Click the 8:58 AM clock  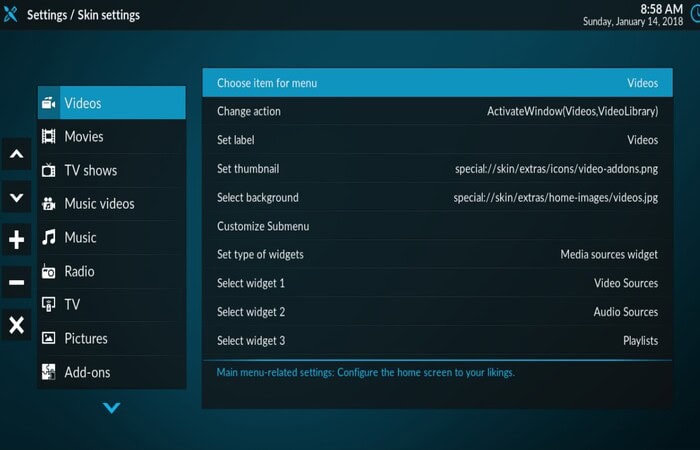661,9
